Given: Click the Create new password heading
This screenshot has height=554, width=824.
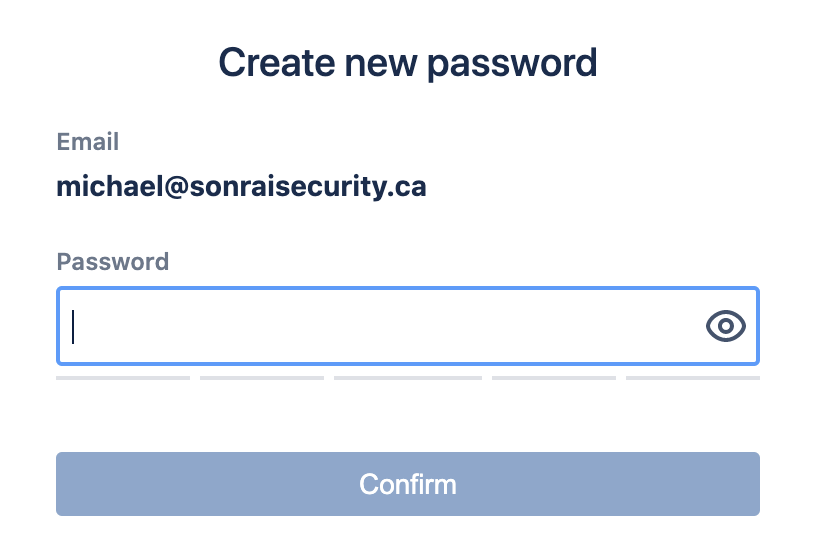Looking at the screenshot, I should coord(408,63).
